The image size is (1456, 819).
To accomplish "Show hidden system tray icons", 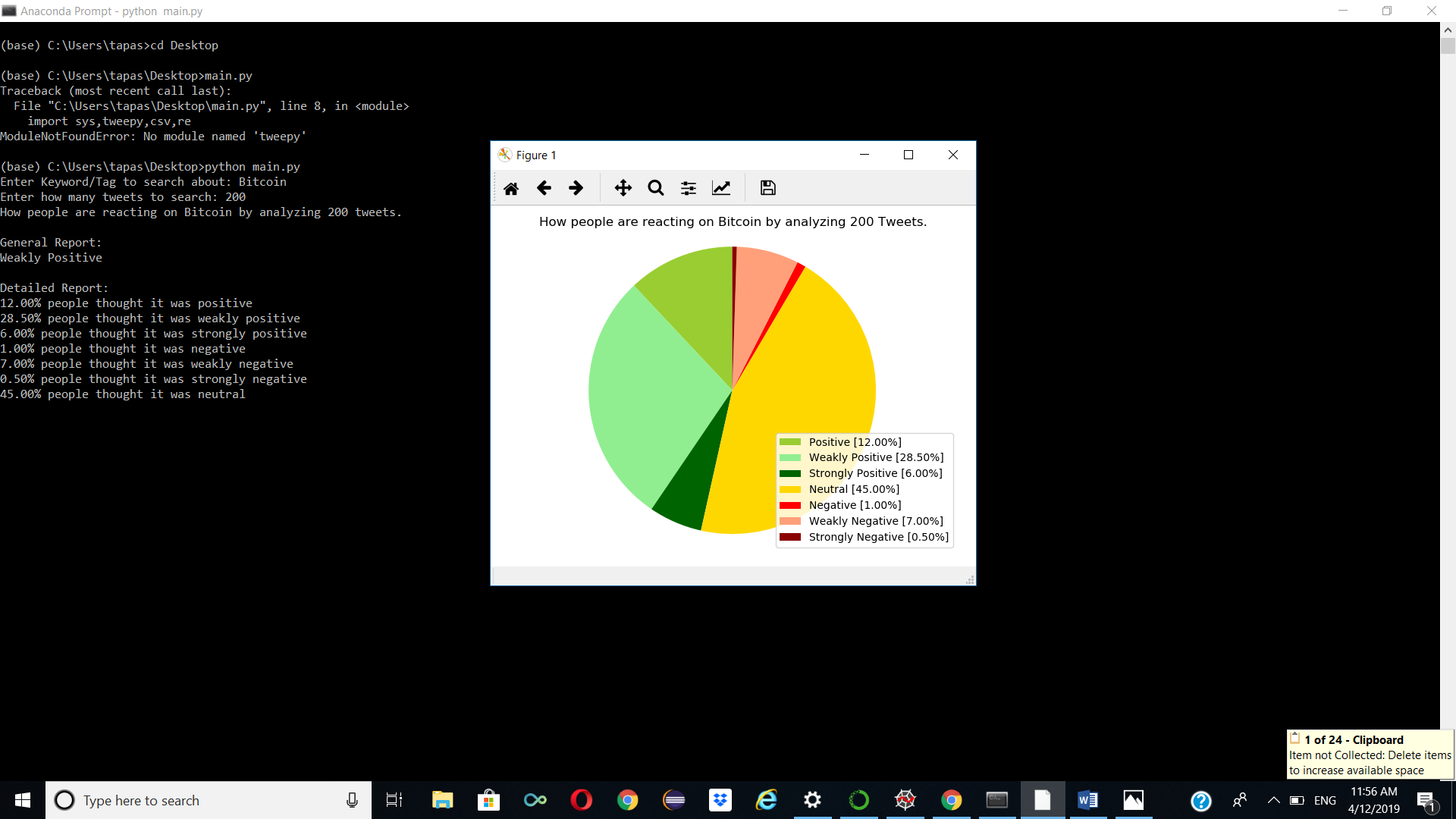I will [x=1274, y=800].
